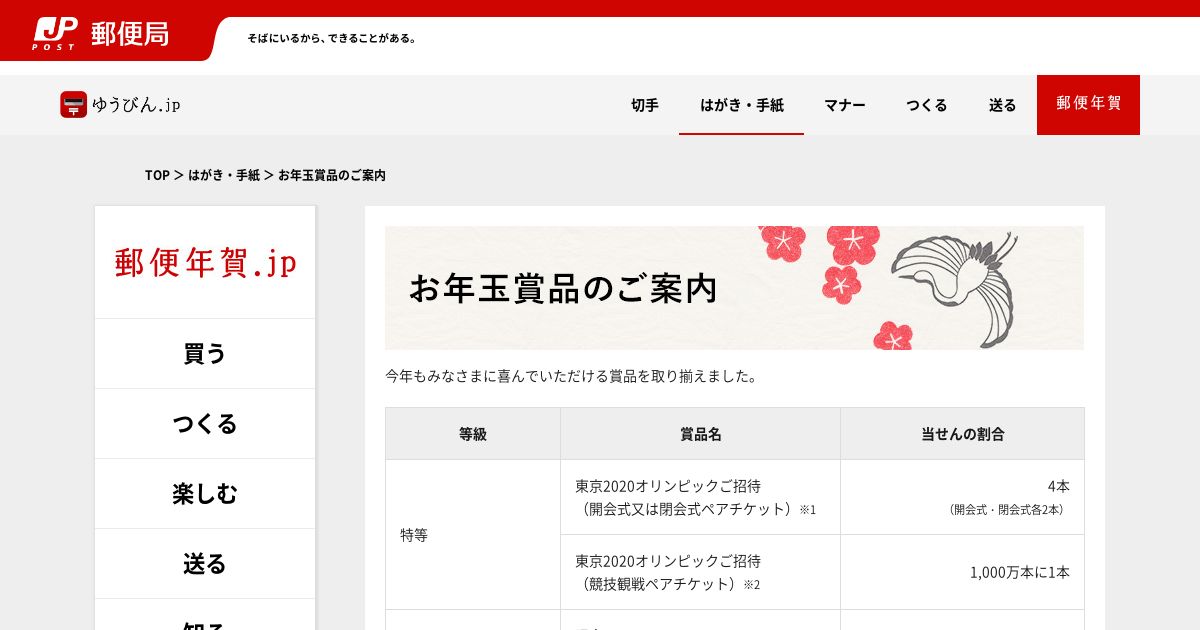Click はがき・手紙 breadcrumb link

(224, 175)
